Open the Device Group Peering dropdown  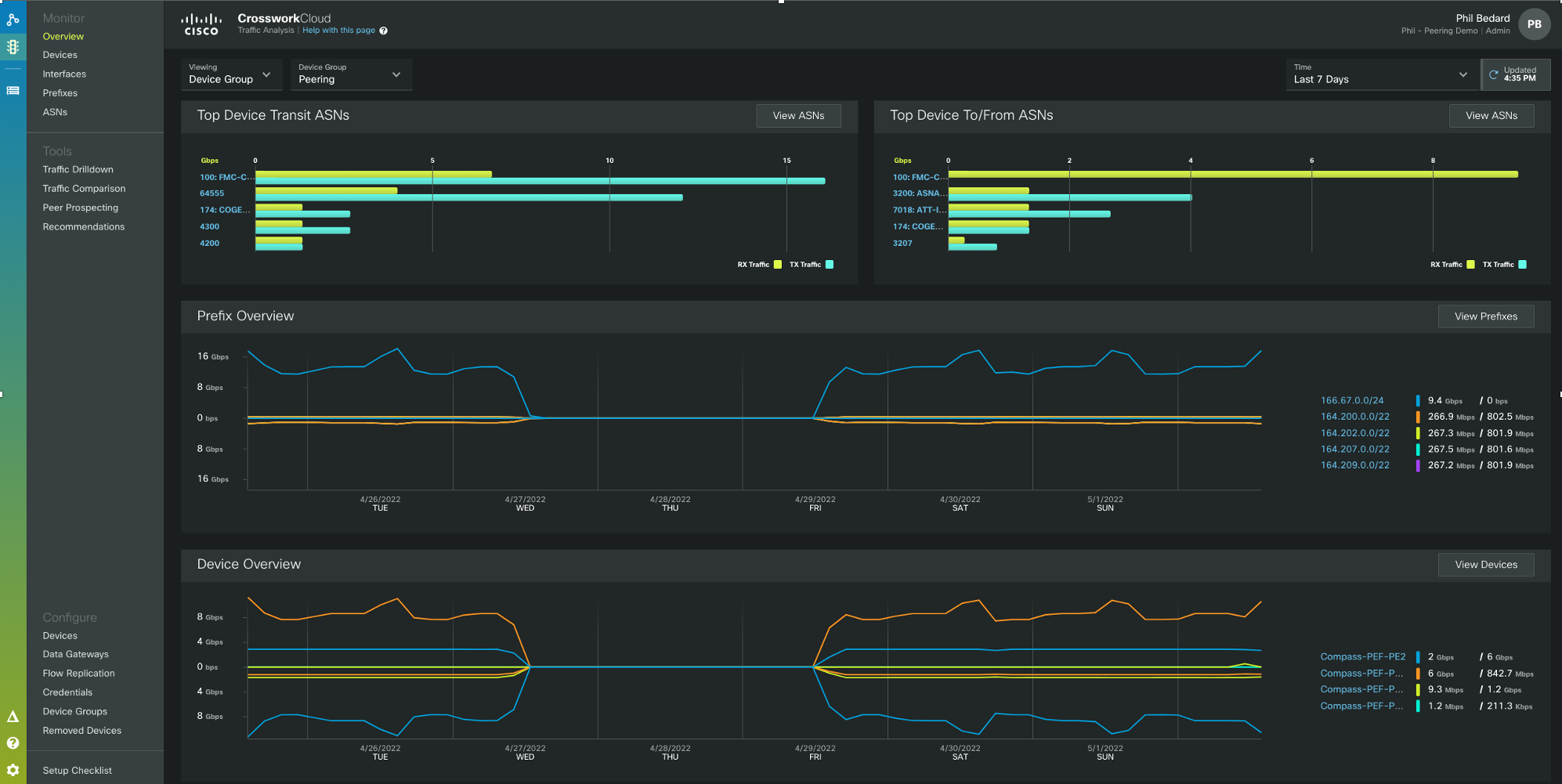[x=350, y=74]
